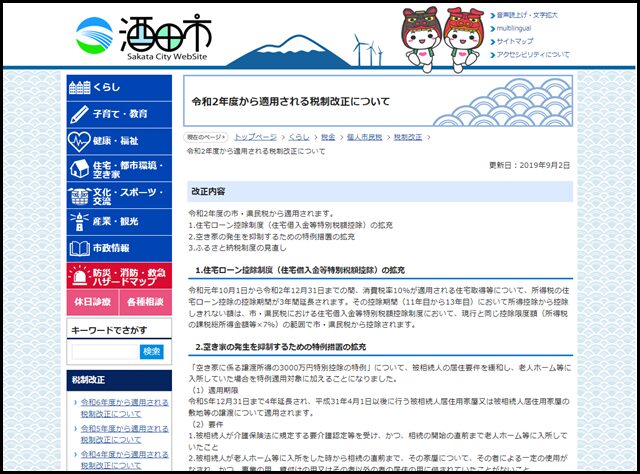Click the mascot characters image in header
This screenshot has height=474, width=640.
click(443, 39)
